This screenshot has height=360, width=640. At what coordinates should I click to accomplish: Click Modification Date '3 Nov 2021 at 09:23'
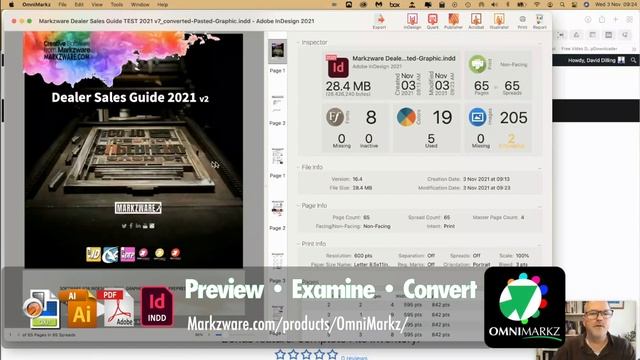[487, 188]
